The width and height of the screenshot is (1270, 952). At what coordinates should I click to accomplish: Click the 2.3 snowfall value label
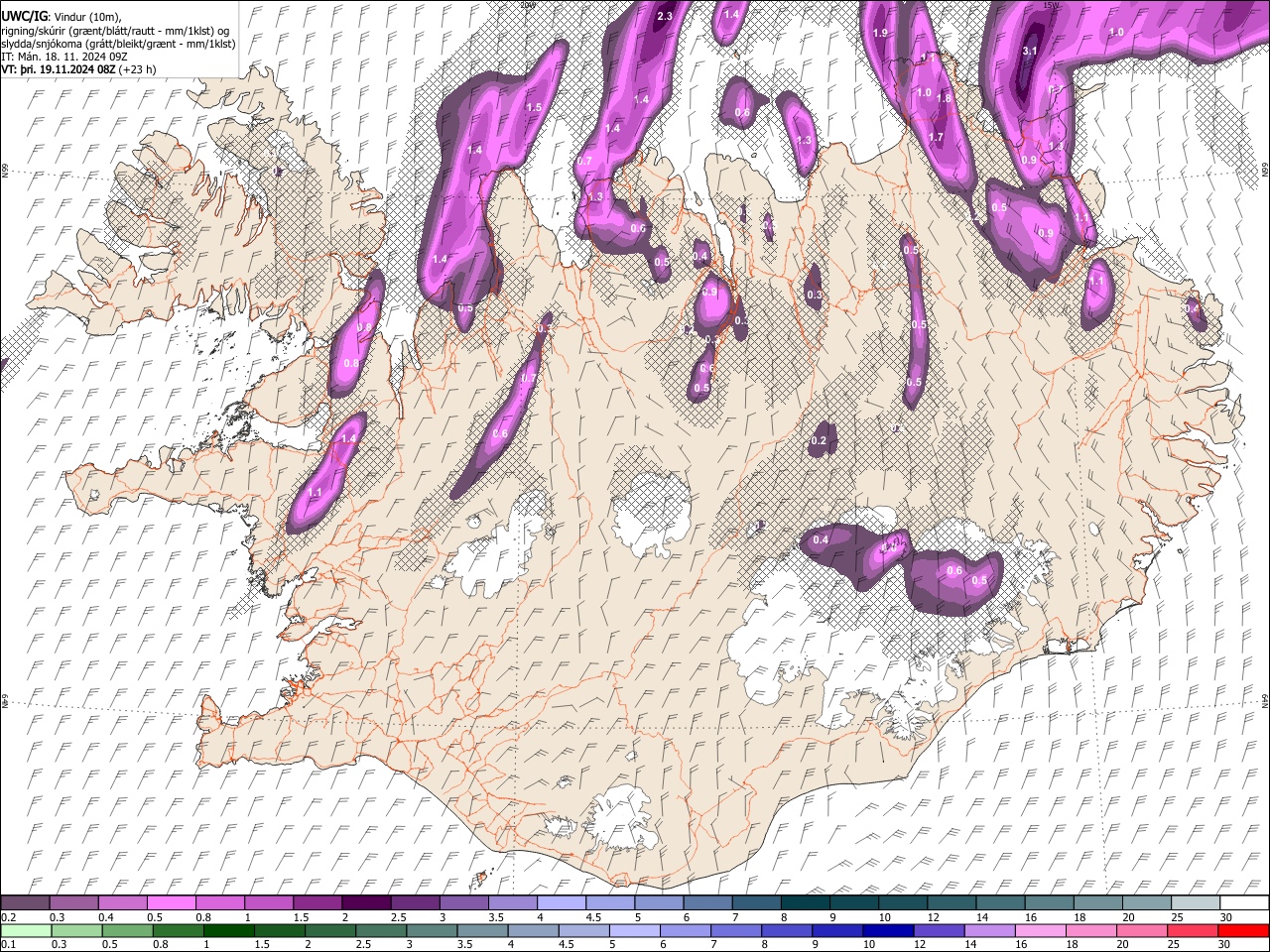(665, 16)
